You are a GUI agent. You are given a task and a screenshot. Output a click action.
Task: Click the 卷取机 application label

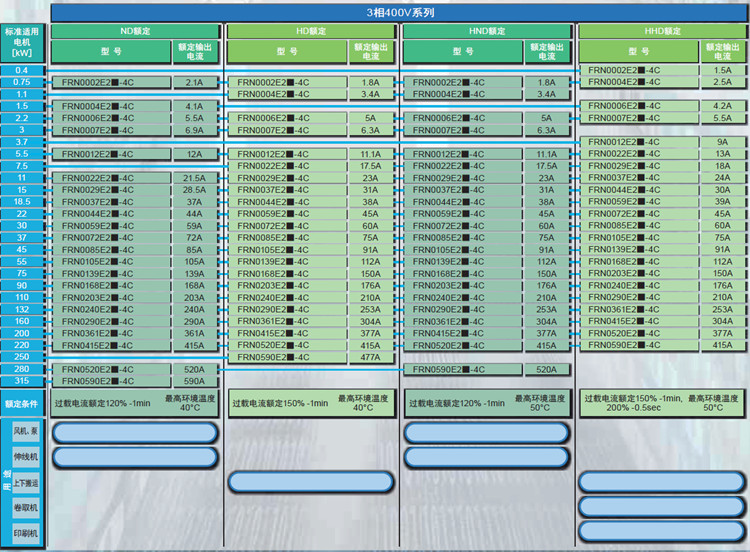point(25,508)
